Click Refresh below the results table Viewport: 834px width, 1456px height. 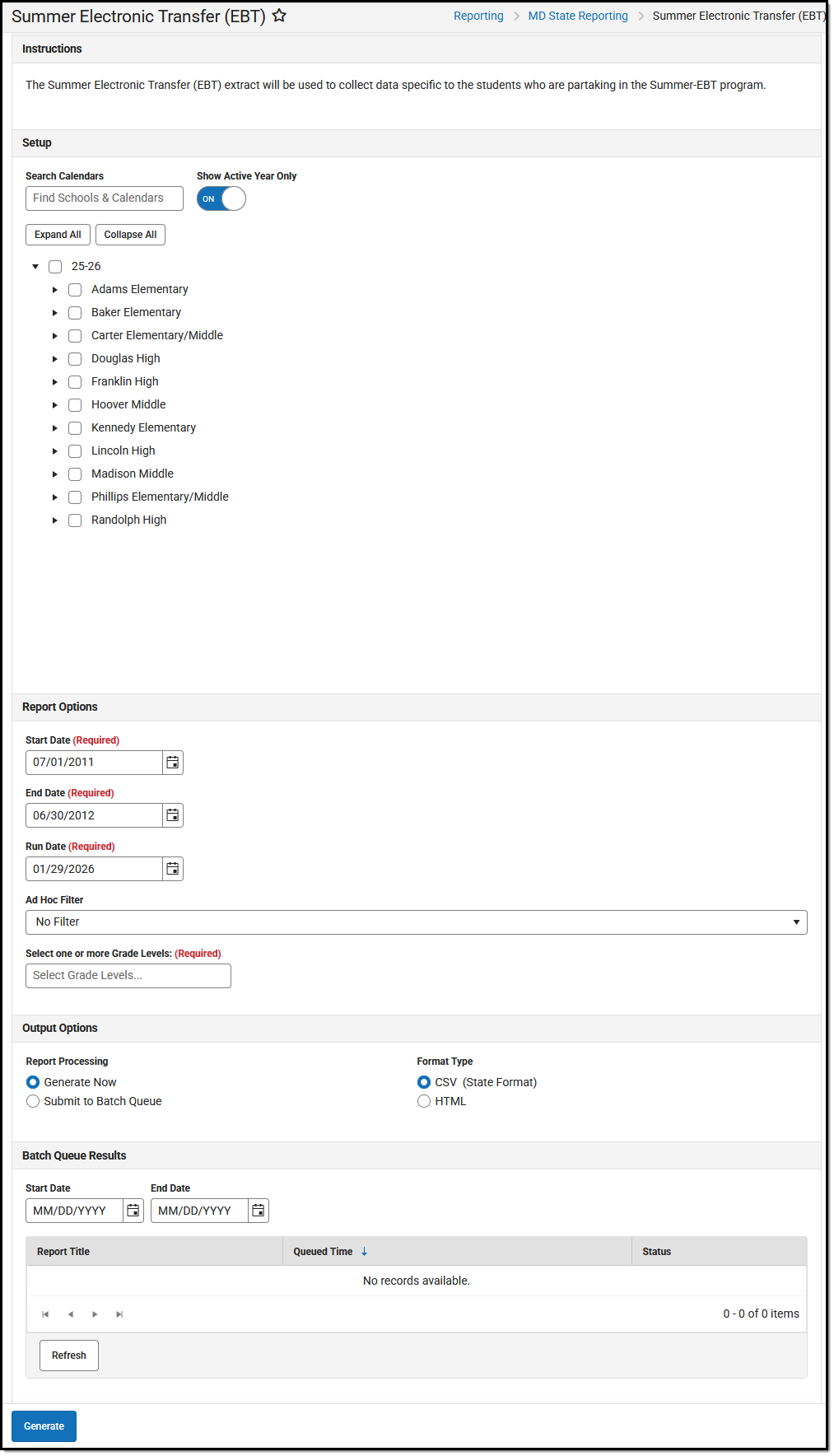pos(68,1355)
